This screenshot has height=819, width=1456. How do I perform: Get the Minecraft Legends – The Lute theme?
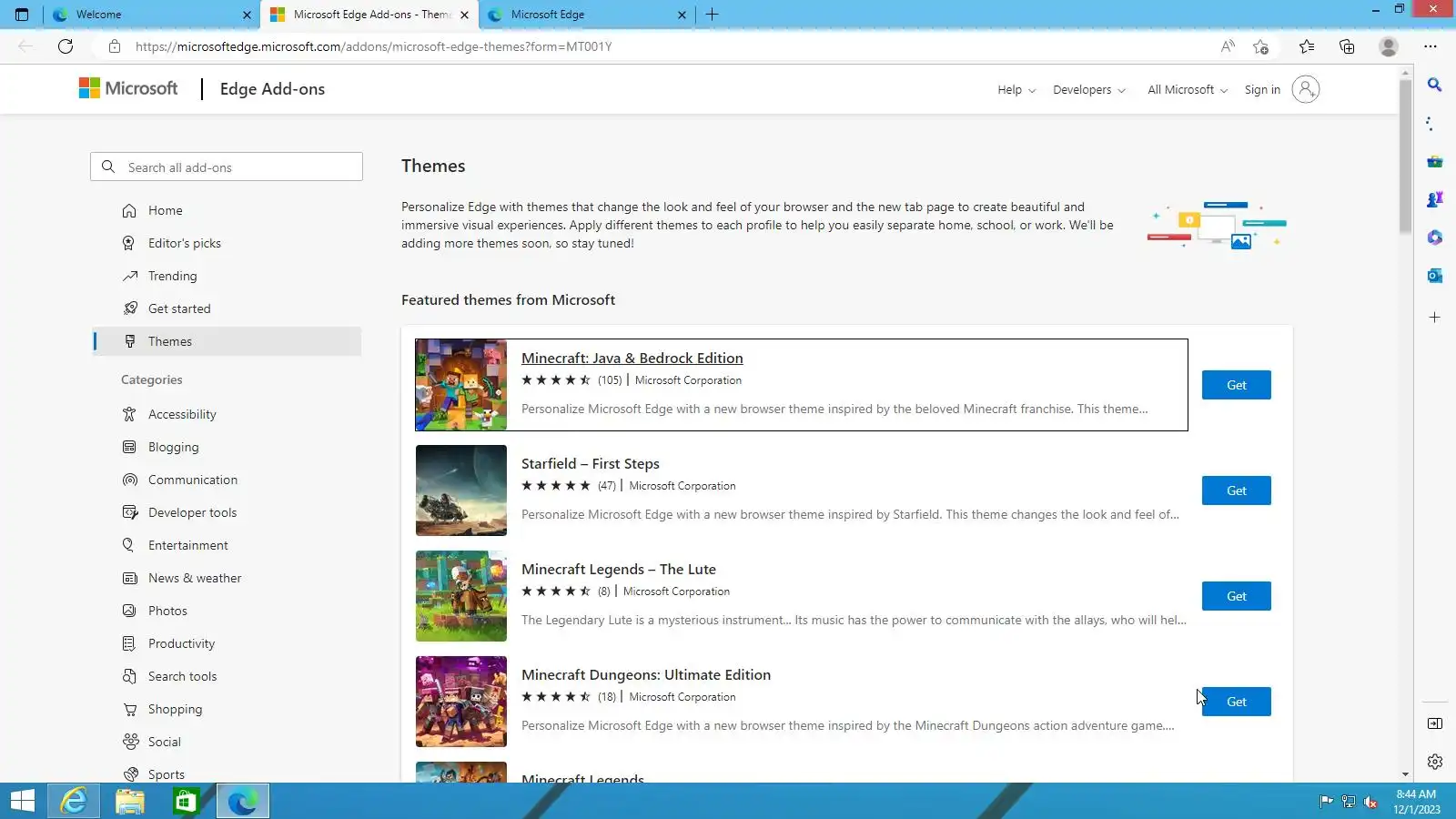tap(1236, 596)
